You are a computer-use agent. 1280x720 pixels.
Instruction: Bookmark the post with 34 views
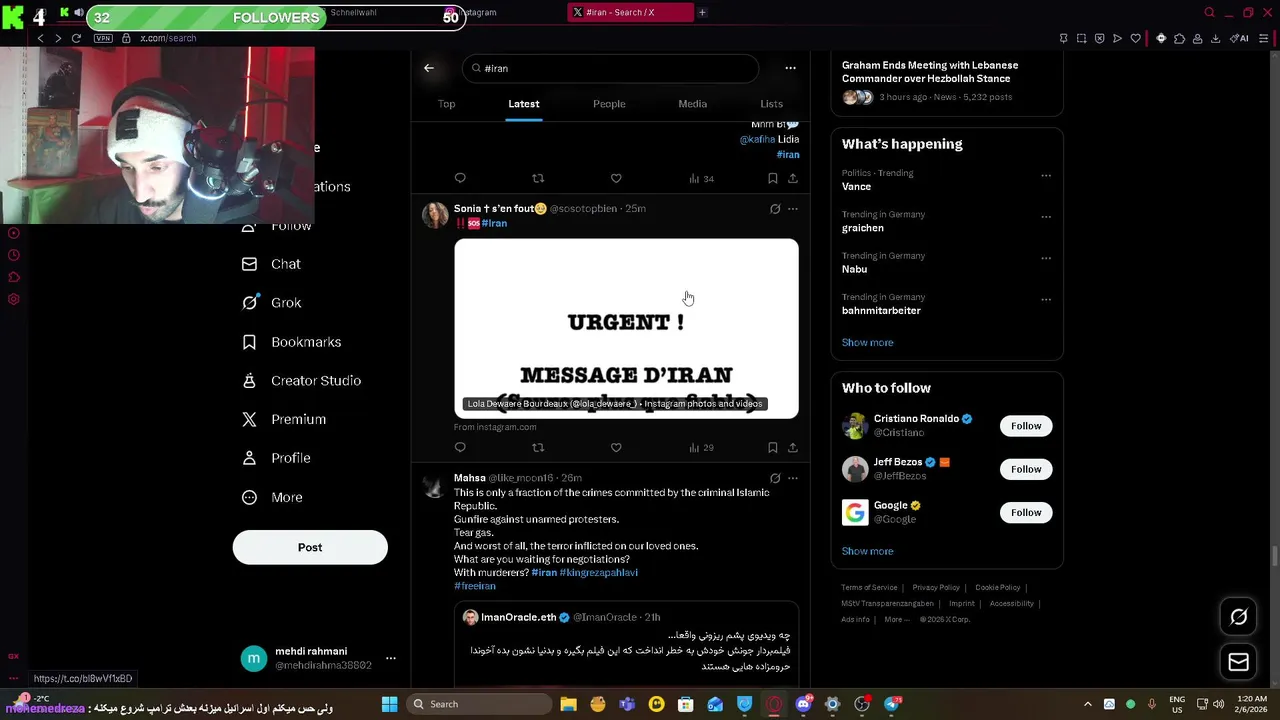[772, 178]
